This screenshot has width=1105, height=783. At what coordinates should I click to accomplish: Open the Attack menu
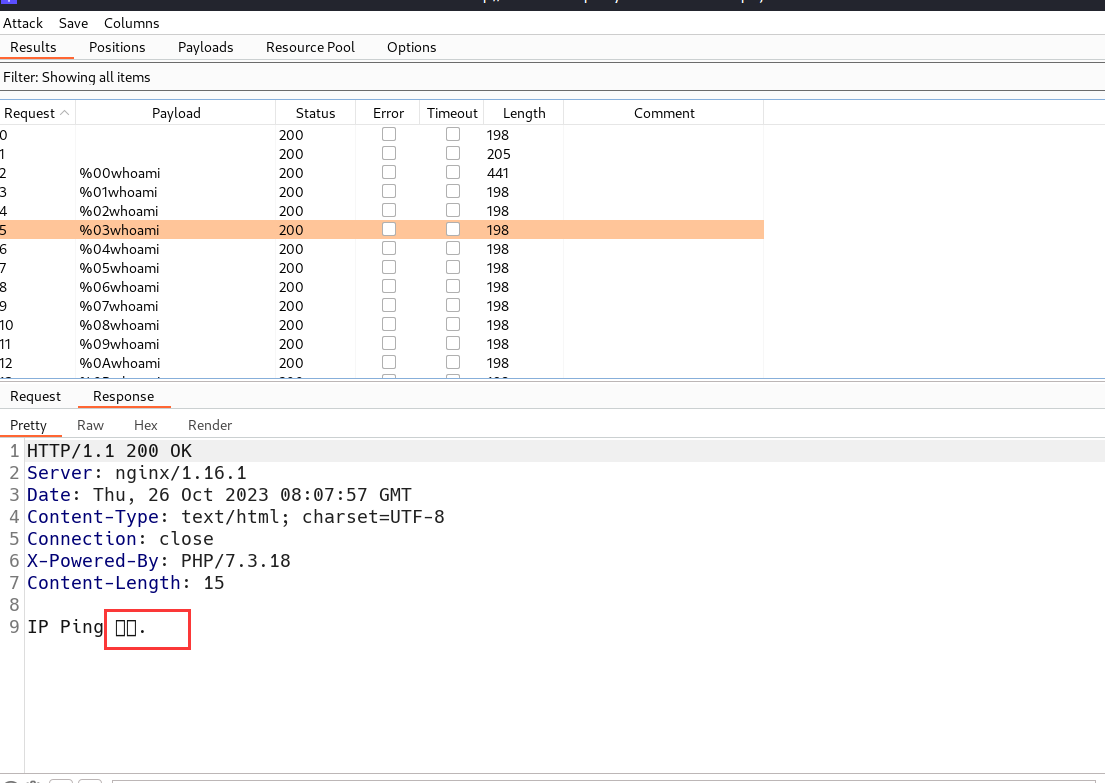[23, 23]
